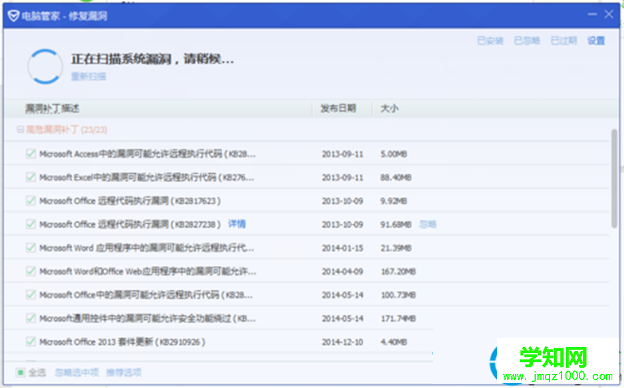The height and width of the screenshot is (388, 624).
Task: Open 设置 settings
Action: click(x=596, y=41)
